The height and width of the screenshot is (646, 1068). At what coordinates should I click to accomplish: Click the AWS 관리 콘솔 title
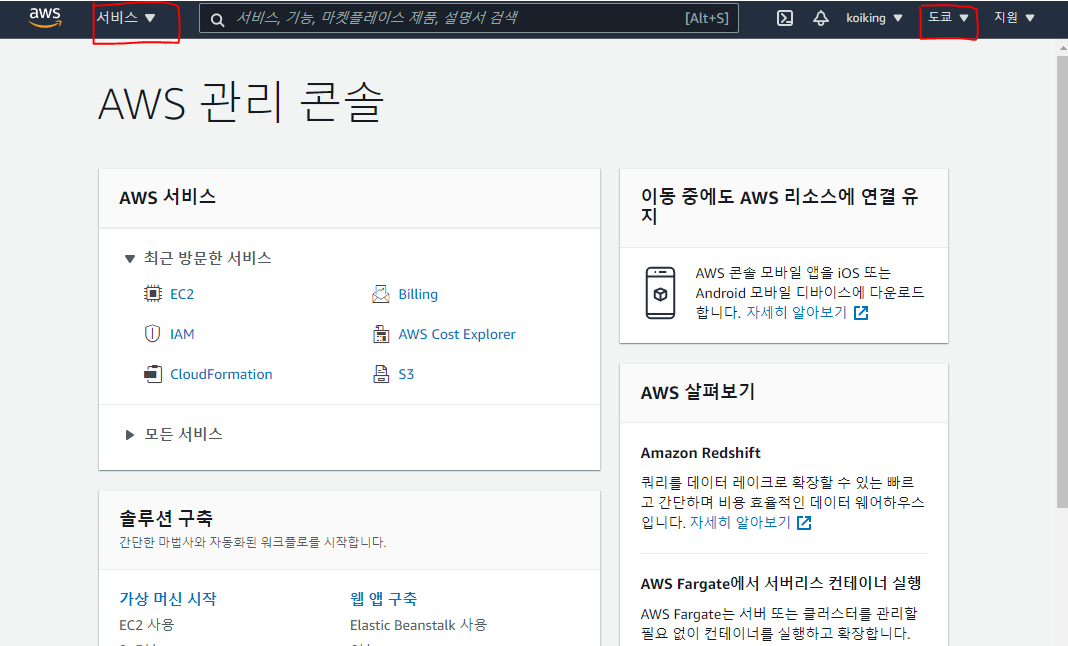(241, 102)
